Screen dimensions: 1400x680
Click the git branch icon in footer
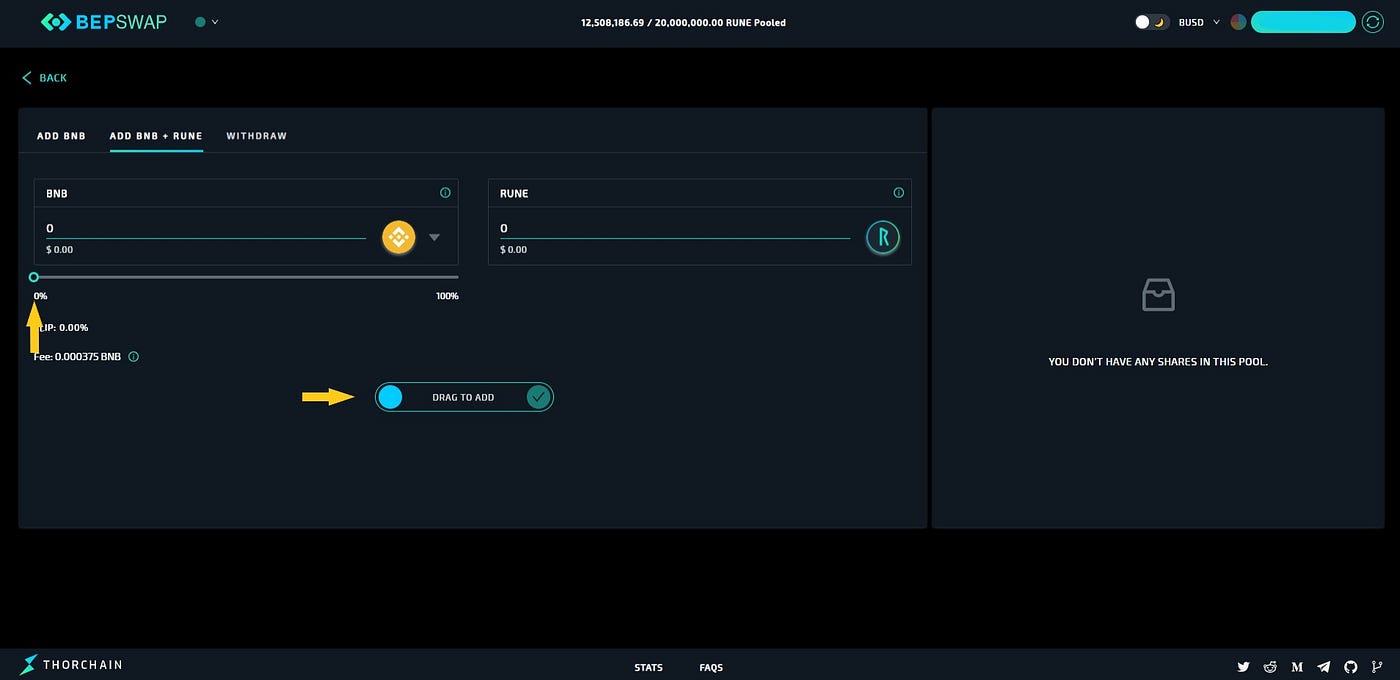point(1377,667)
